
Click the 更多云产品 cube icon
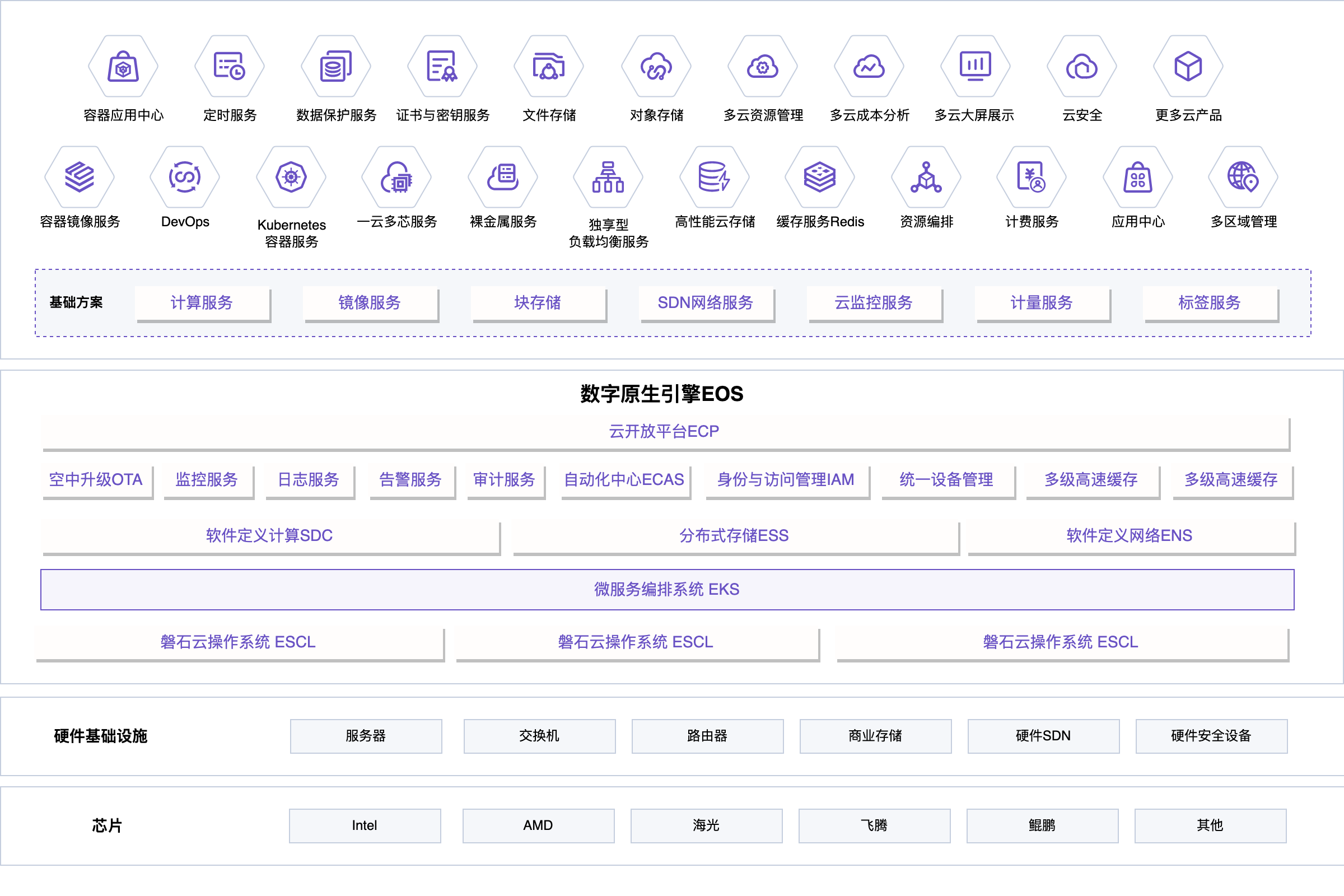[x=1188, y=67]
